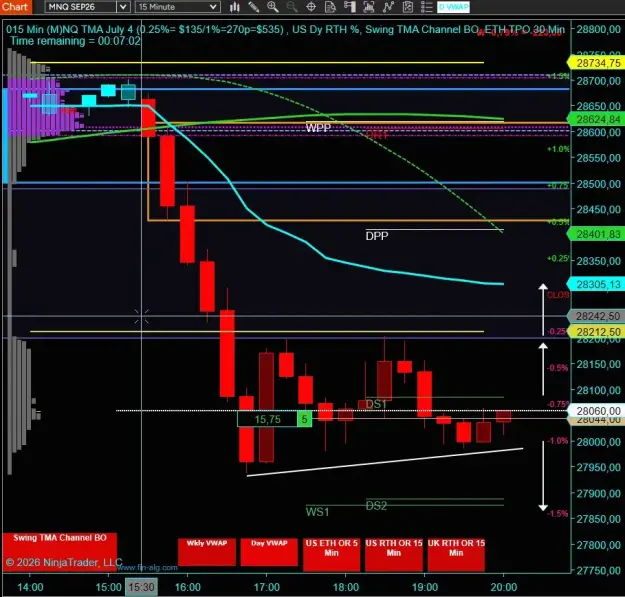Open the 15 Minute interval dropdown

pyautogui.click(x=178, y=7)
